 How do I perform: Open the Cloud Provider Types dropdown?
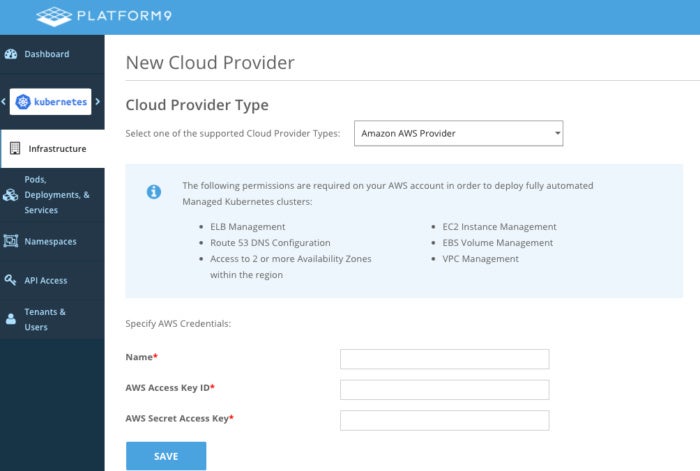pos(458,133)
